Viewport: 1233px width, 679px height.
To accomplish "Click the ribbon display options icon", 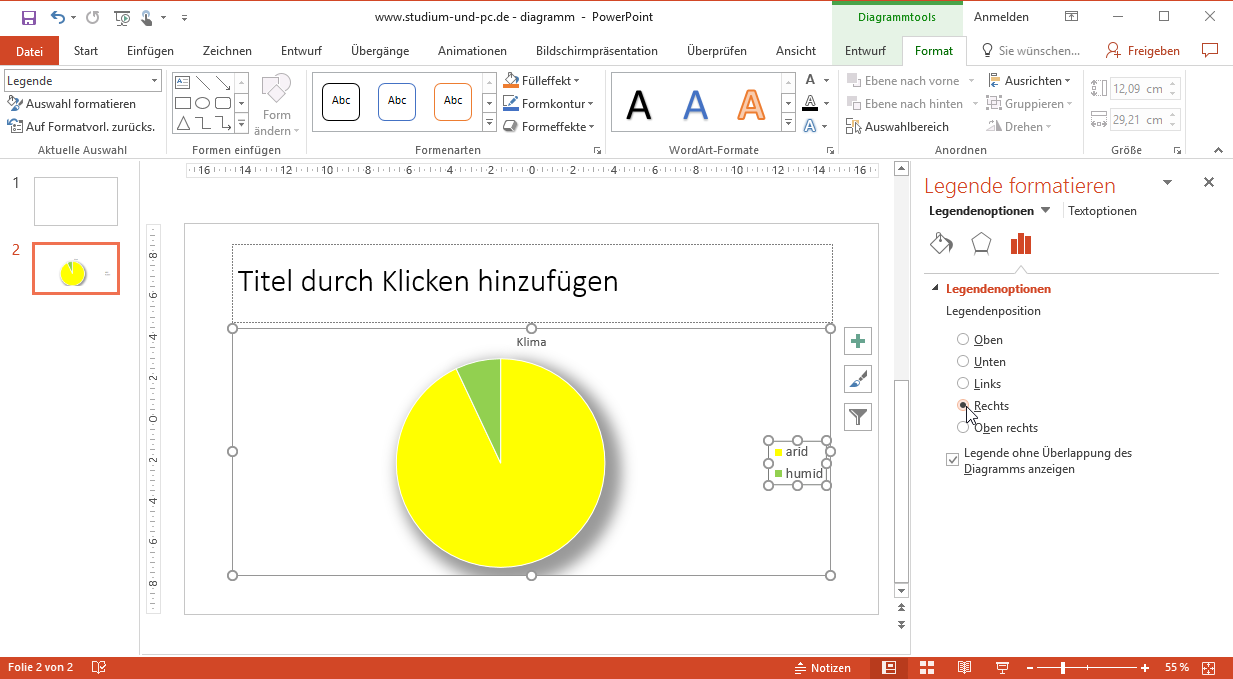I will 1071,17.
